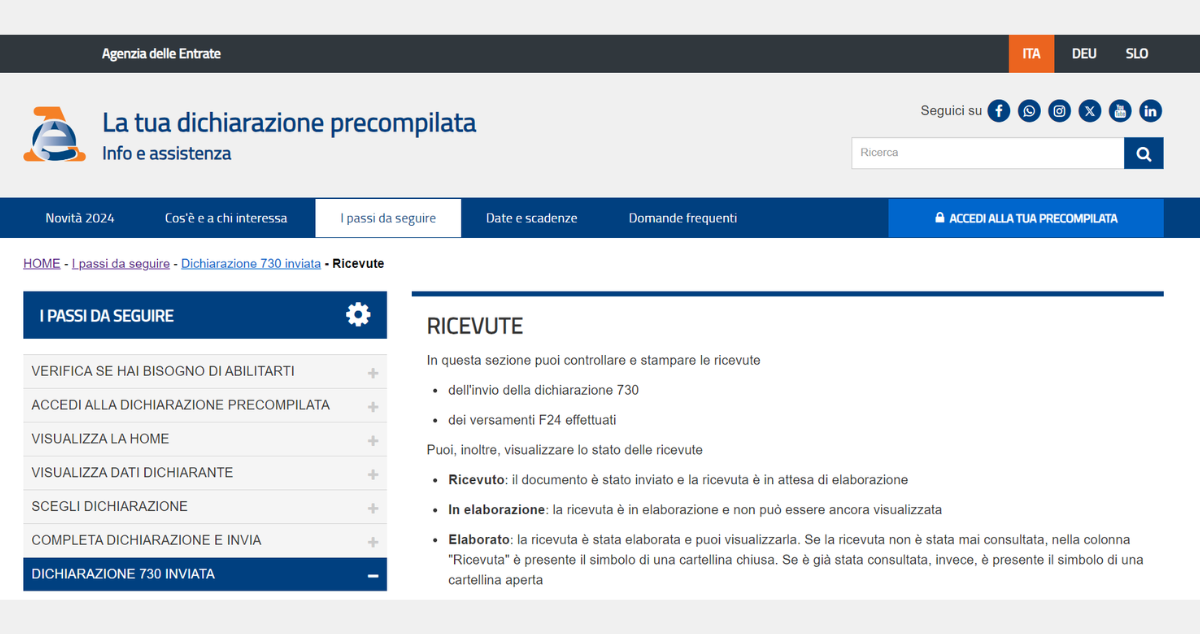Open the YouTube channel icon

1119,110
